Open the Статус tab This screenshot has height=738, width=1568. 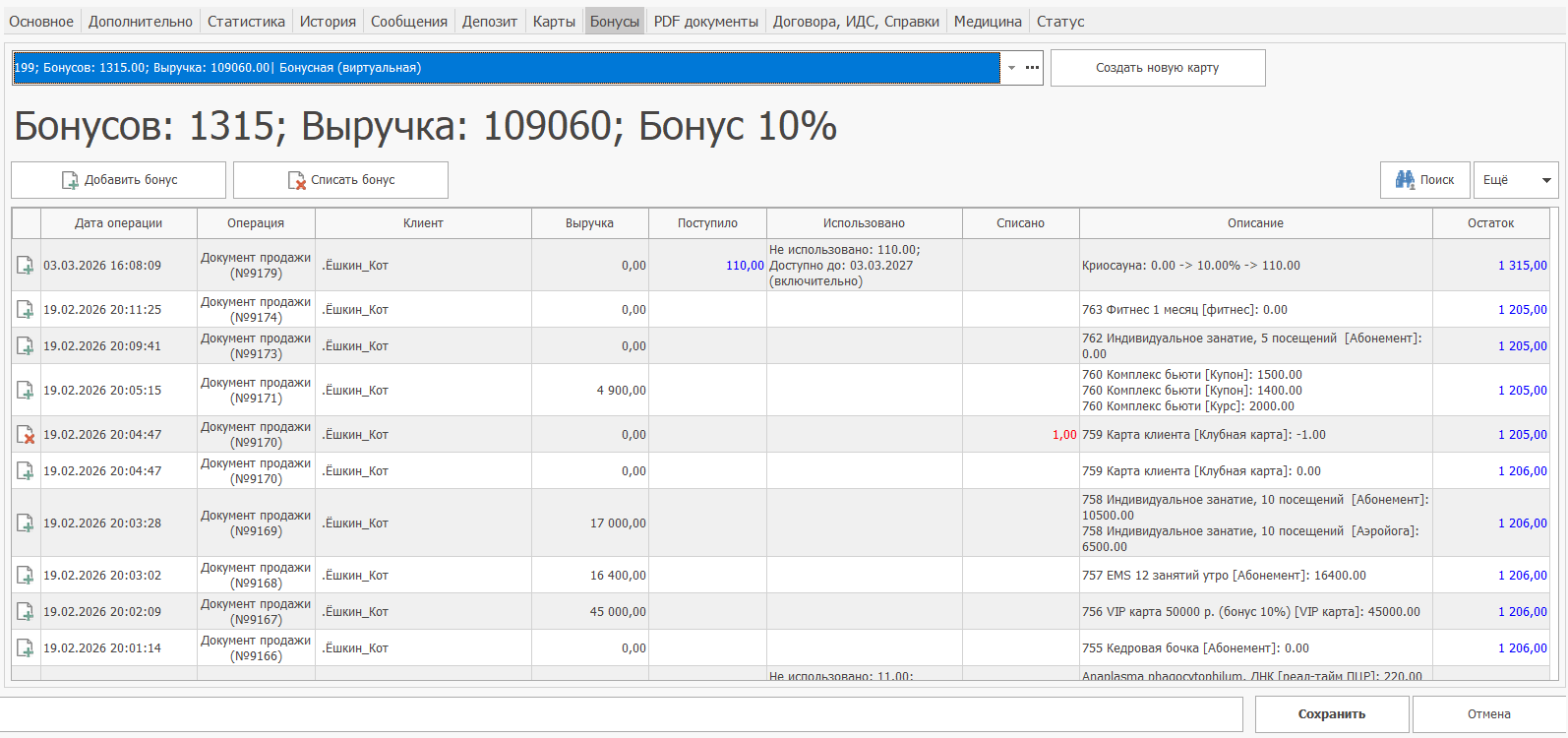tap(1060, 22)
